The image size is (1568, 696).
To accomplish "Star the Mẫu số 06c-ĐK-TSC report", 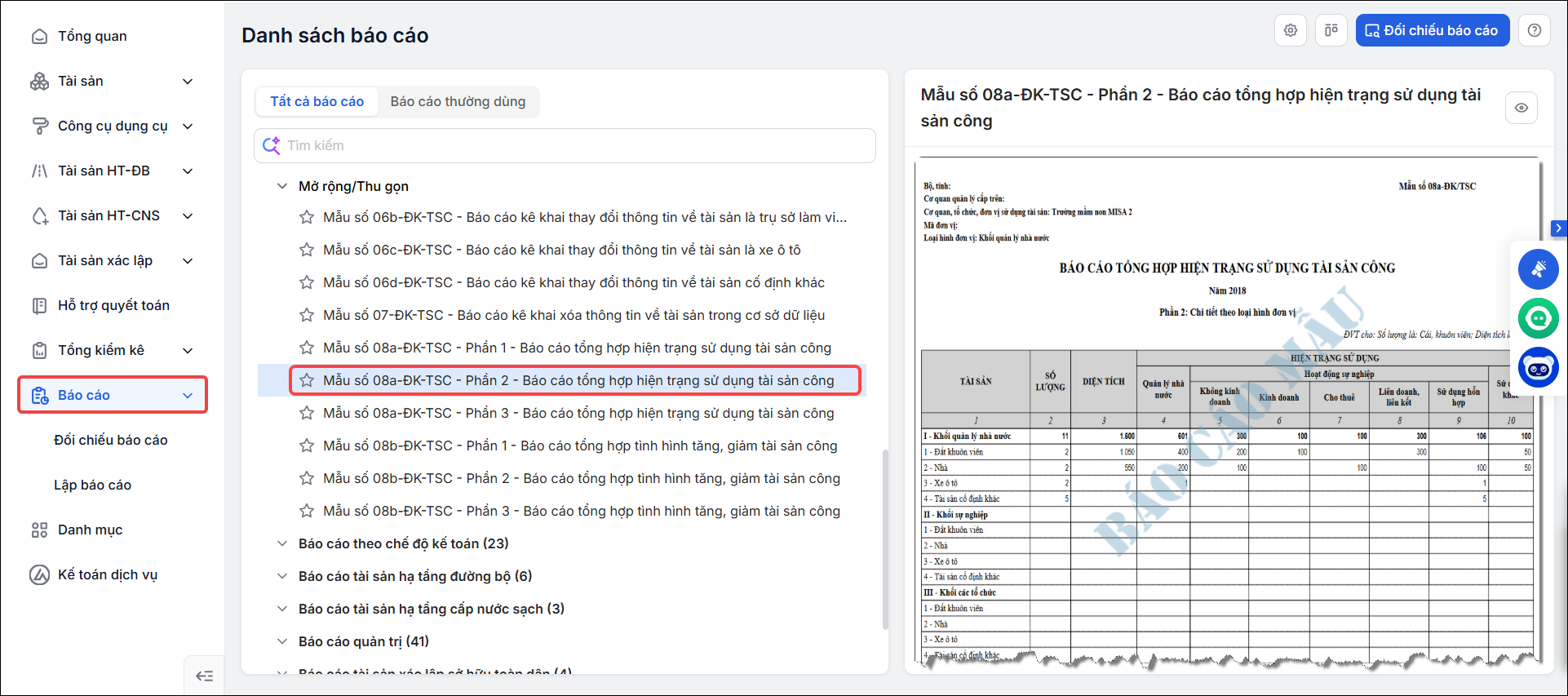I will pyautogui.click(x=307, y=250).
